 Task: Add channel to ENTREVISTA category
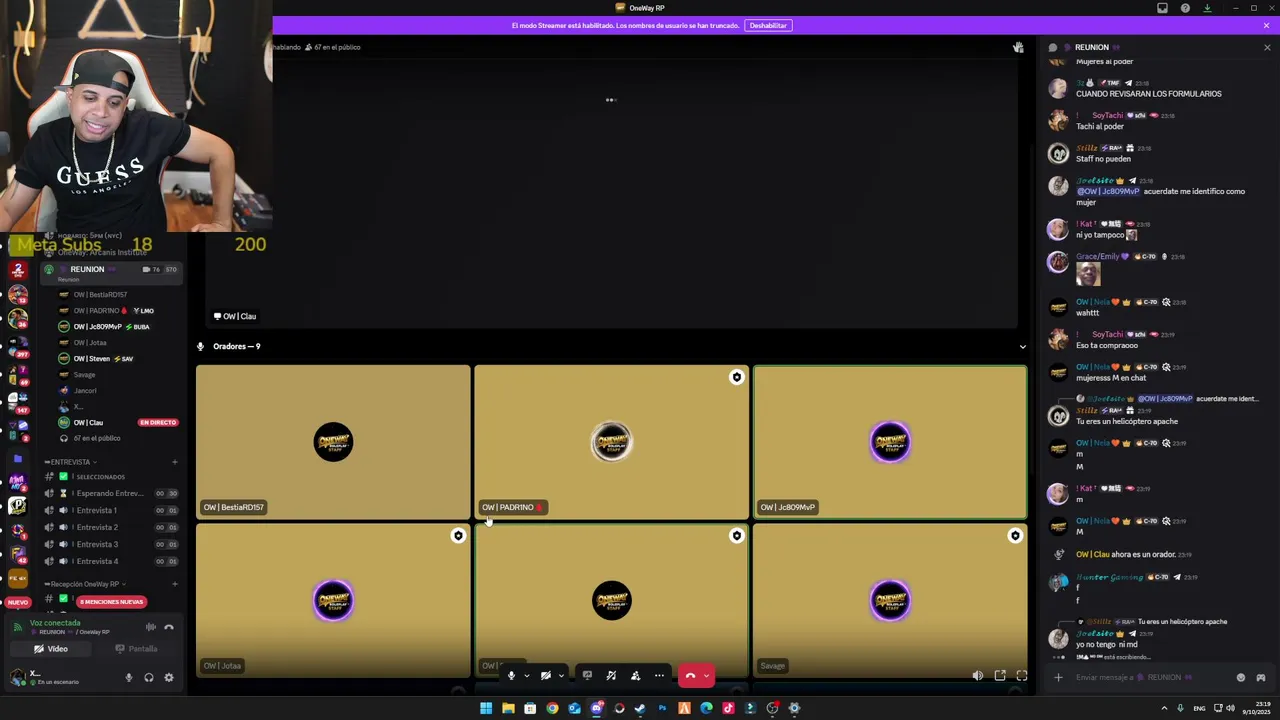pos(175,462)
